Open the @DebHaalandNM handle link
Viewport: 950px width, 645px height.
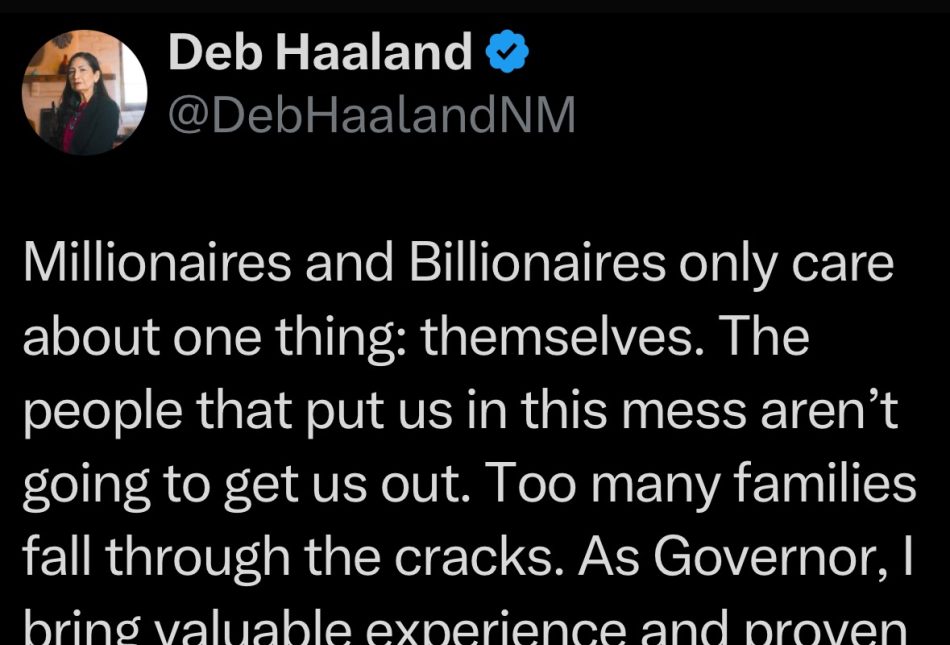tap(371, 116)
